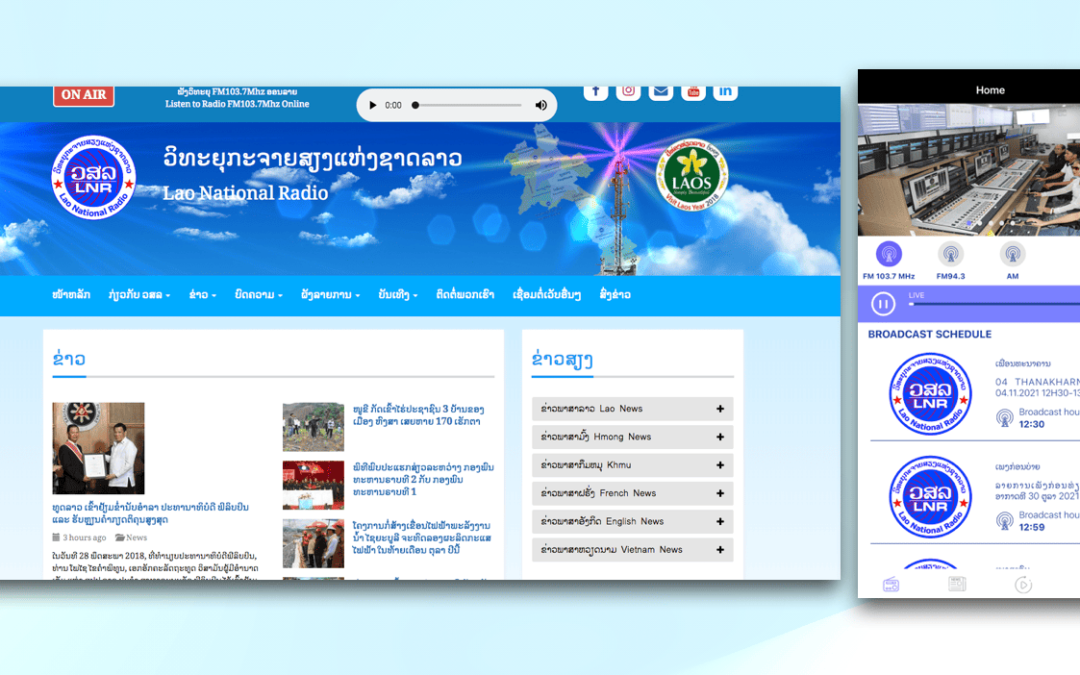Open the featured article headline link
The image size is (1080, 675).
pos(150,513)
